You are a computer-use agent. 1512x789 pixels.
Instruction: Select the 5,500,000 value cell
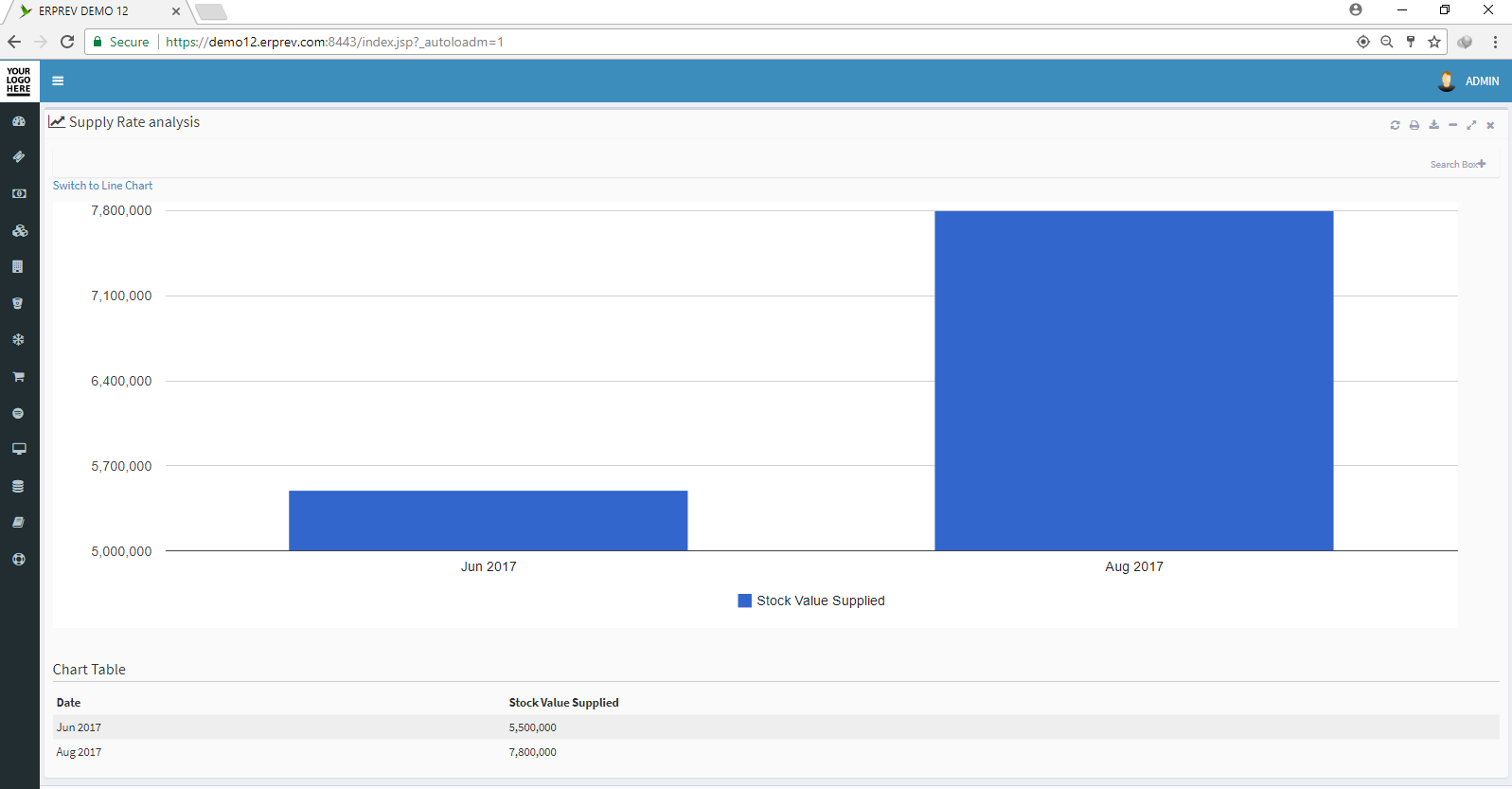tap(532, 727)
